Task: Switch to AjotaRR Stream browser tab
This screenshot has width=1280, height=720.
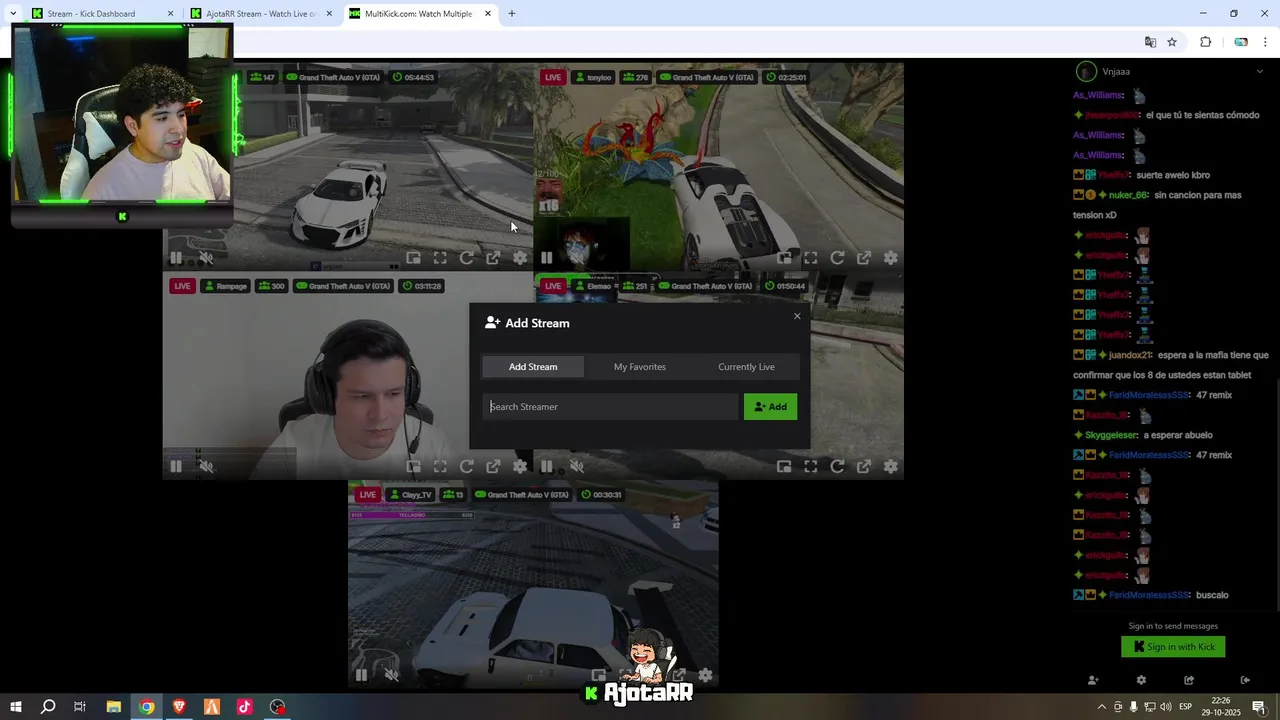Action: pyautogui.click(x=262, y=14)
